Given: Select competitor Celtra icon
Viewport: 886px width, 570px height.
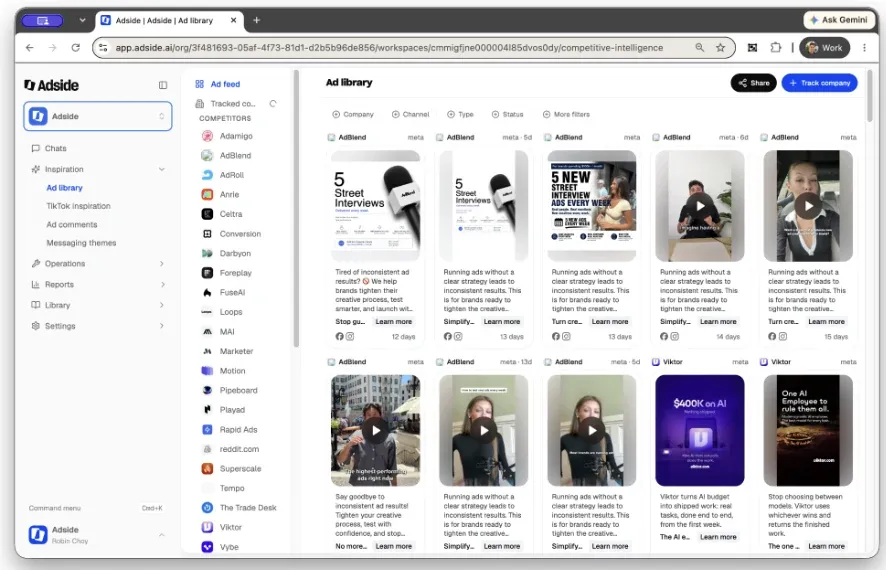Looking at the screenshot, I should pos(207,214).
